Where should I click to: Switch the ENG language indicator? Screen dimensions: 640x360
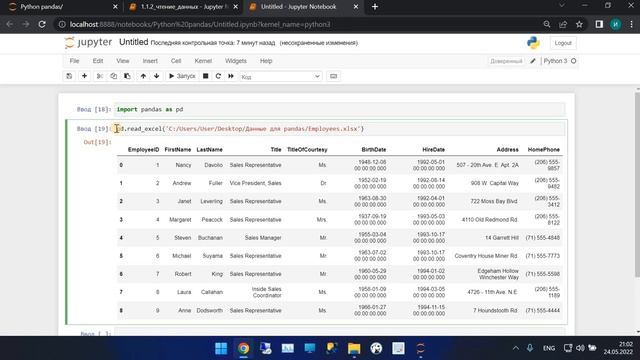pos(549,348)
